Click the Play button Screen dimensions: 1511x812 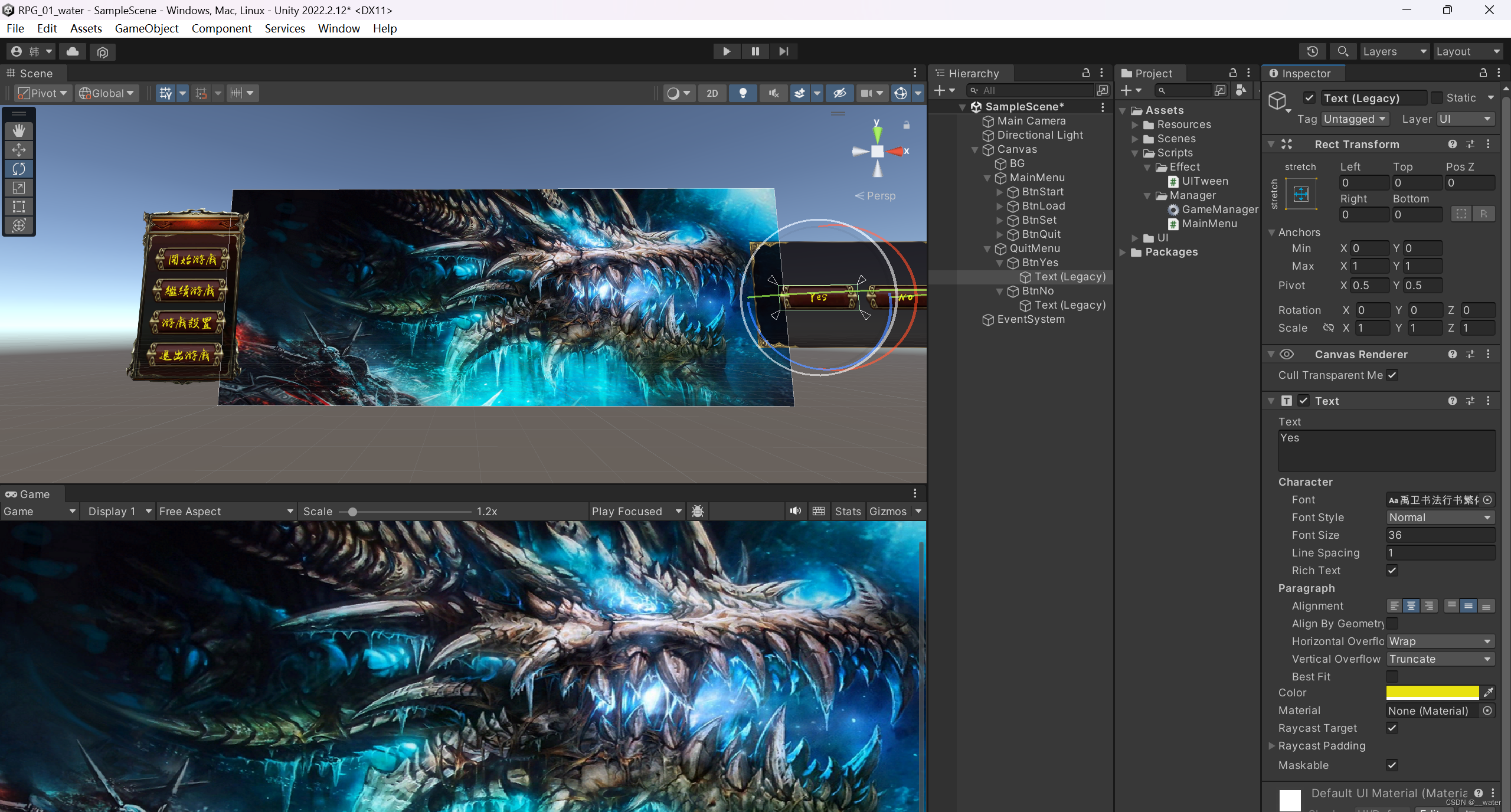pos(727,51)
